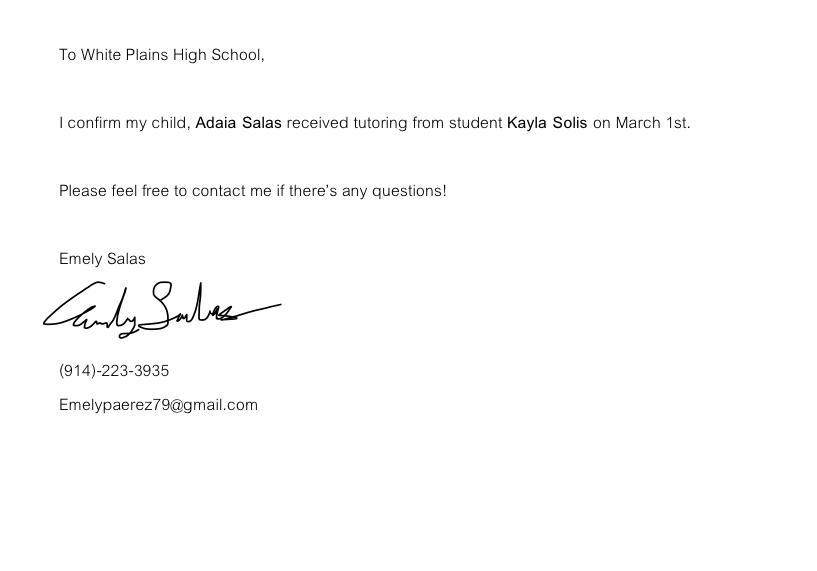Click the word from before student
The height and width of the screenshot is (571, 817).
[425, 123]
